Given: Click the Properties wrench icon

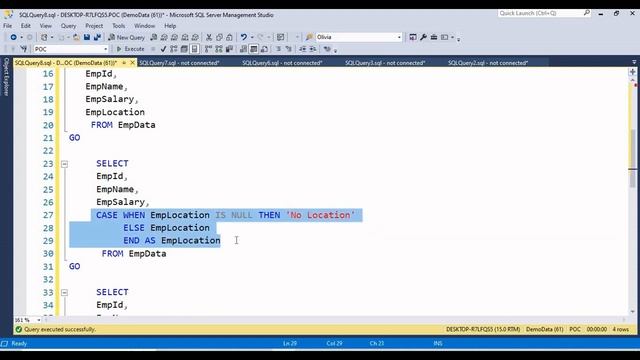Looking at the screenshot, I should pyautogui.click(x=423, y=37).
